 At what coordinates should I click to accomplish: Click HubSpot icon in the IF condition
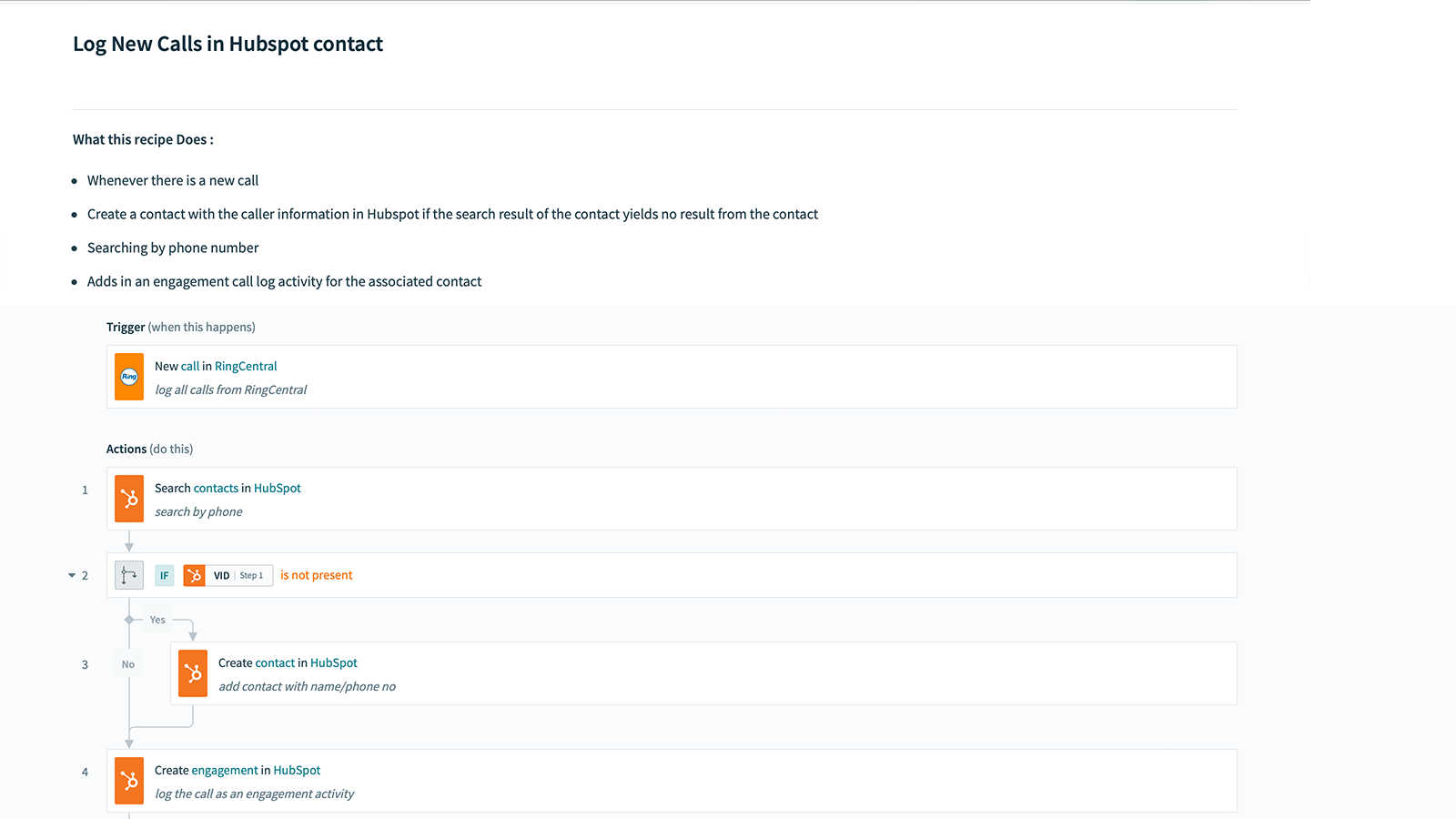[x=194, y=575]
